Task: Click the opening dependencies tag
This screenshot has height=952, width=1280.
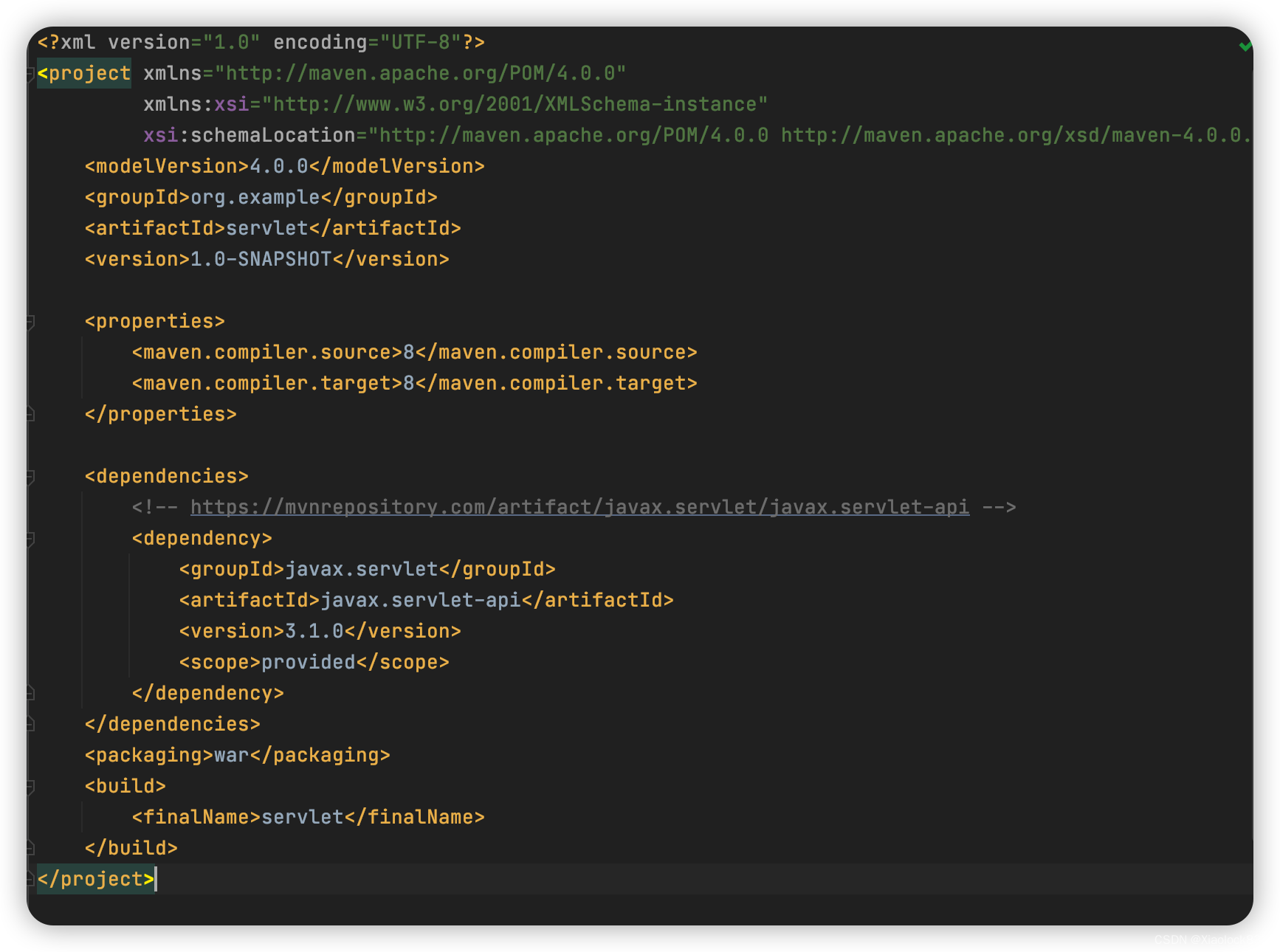Action: (166, 476)
